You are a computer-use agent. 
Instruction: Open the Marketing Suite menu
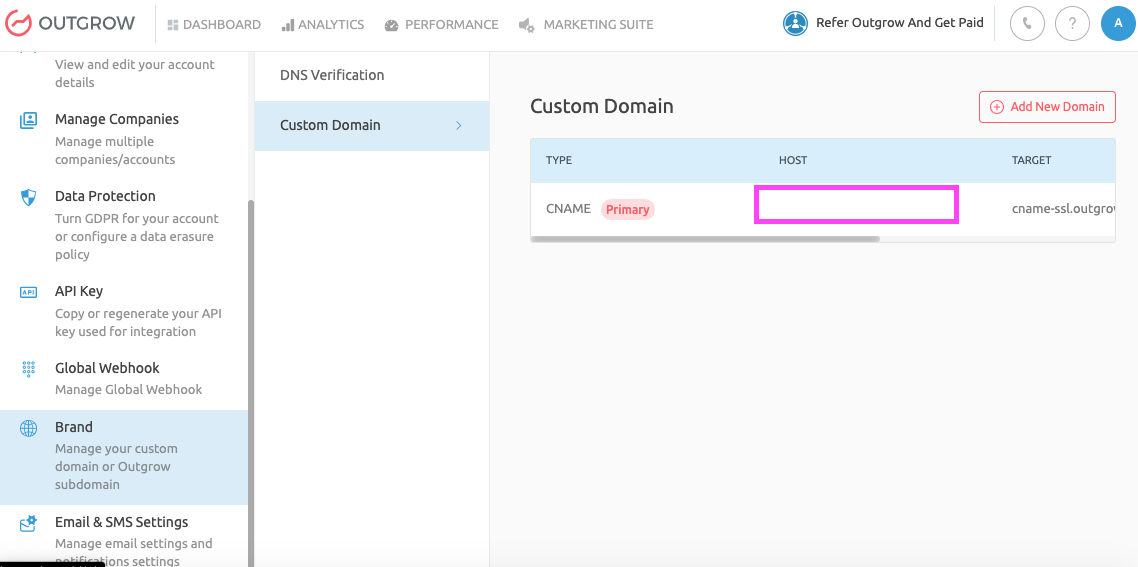(x=586, y=25)
